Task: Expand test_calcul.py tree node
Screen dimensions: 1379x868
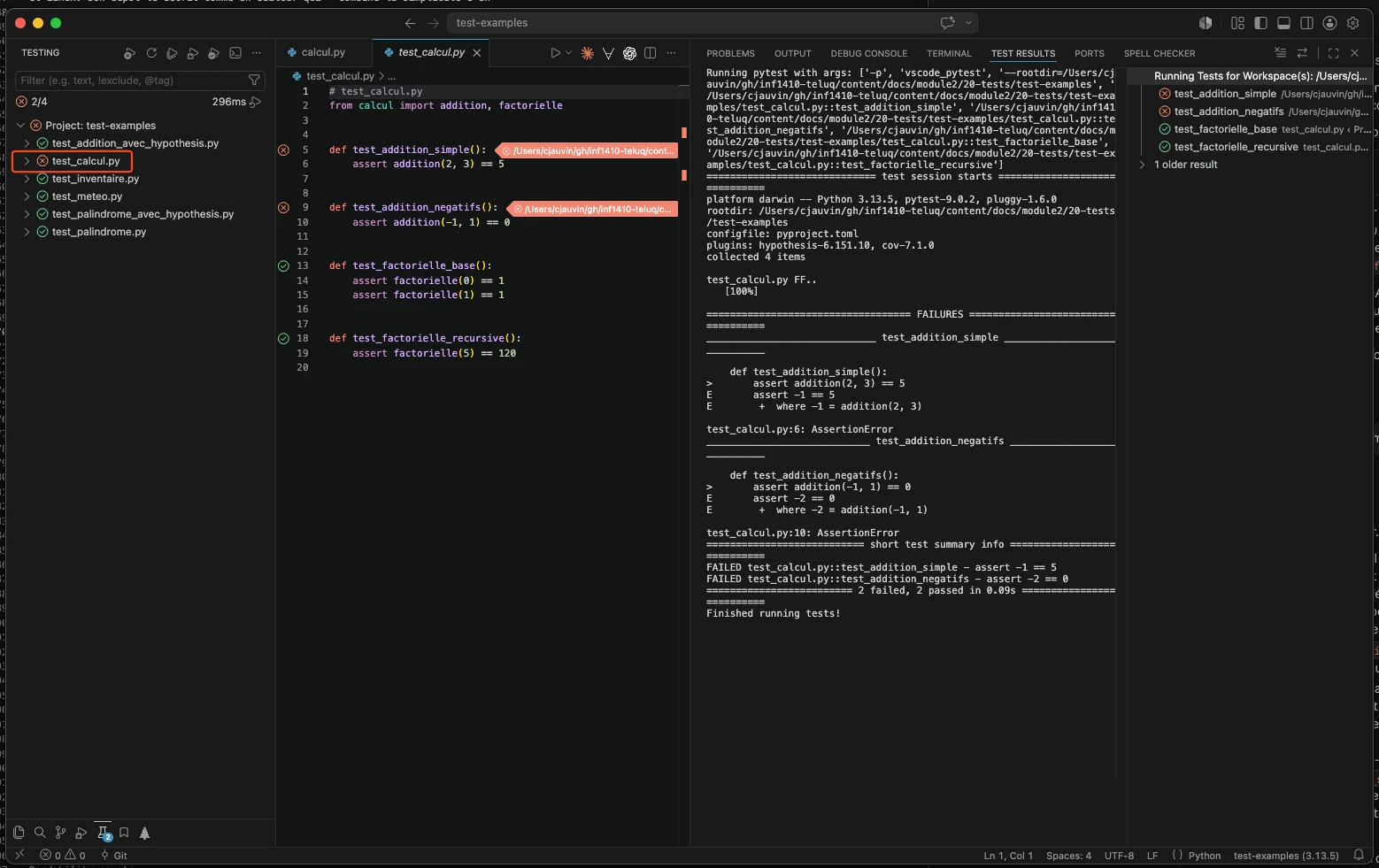Action: point(27,161)
